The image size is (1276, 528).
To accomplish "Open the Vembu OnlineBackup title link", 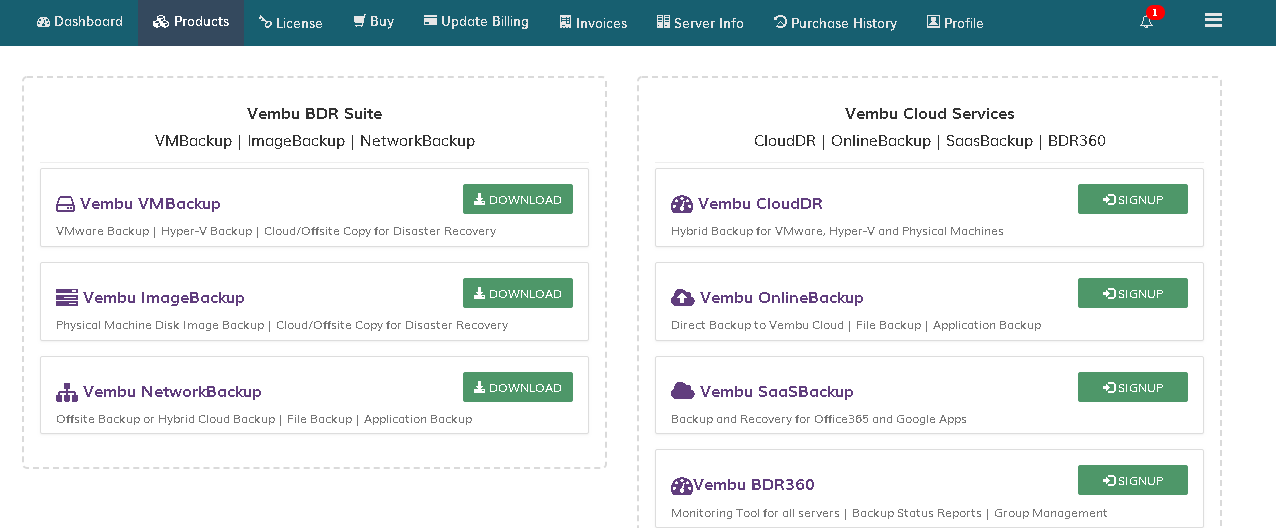I will [781, 297].
